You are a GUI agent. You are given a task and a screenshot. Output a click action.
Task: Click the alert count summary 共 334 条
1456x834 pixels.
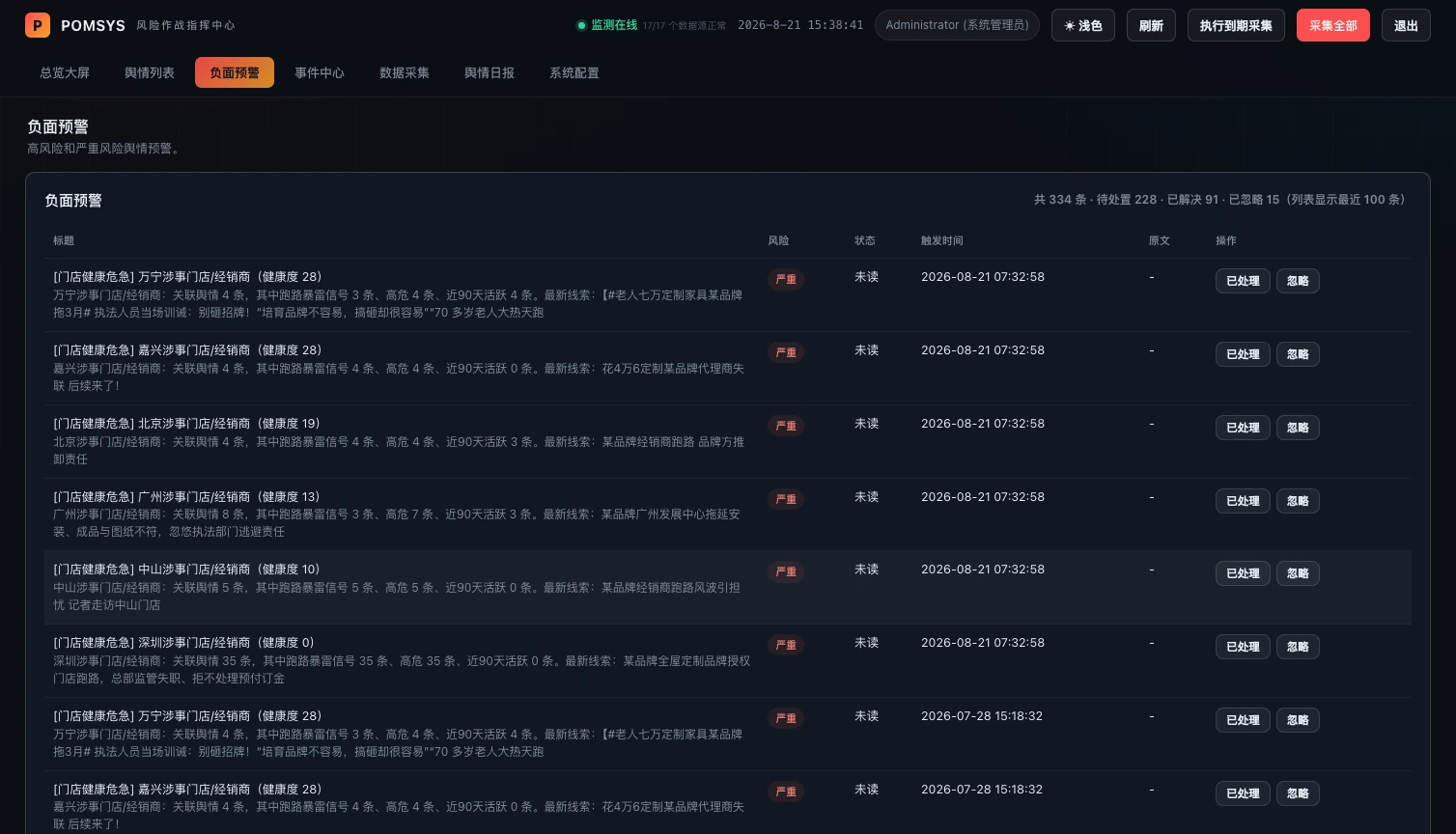click(x=1218, y=200)
